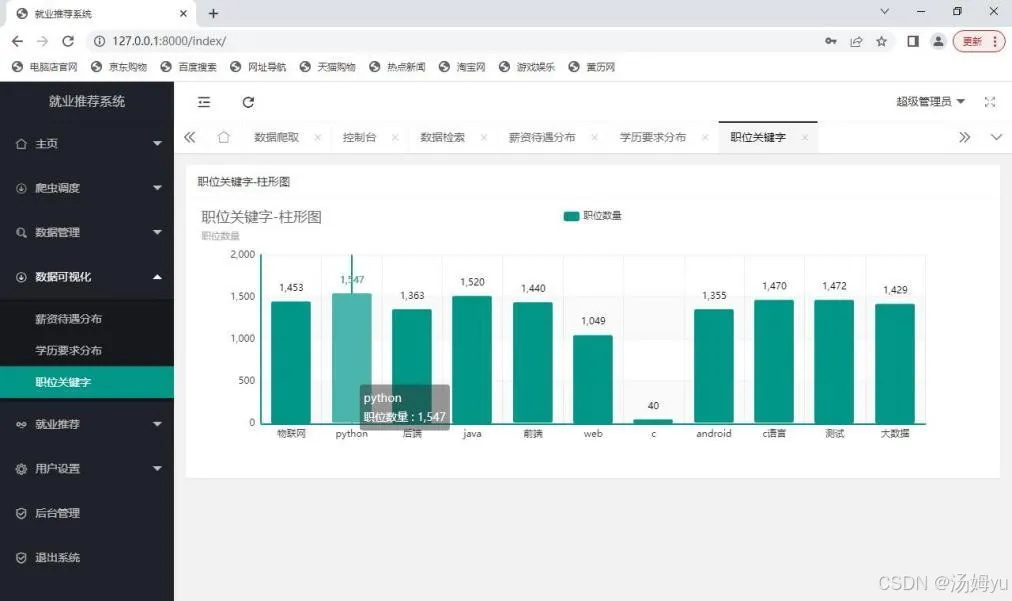The width and height of the screenshot is (1012, 601).
Task: Close the 学历要求分布 tab
Action: click(705, 138)
